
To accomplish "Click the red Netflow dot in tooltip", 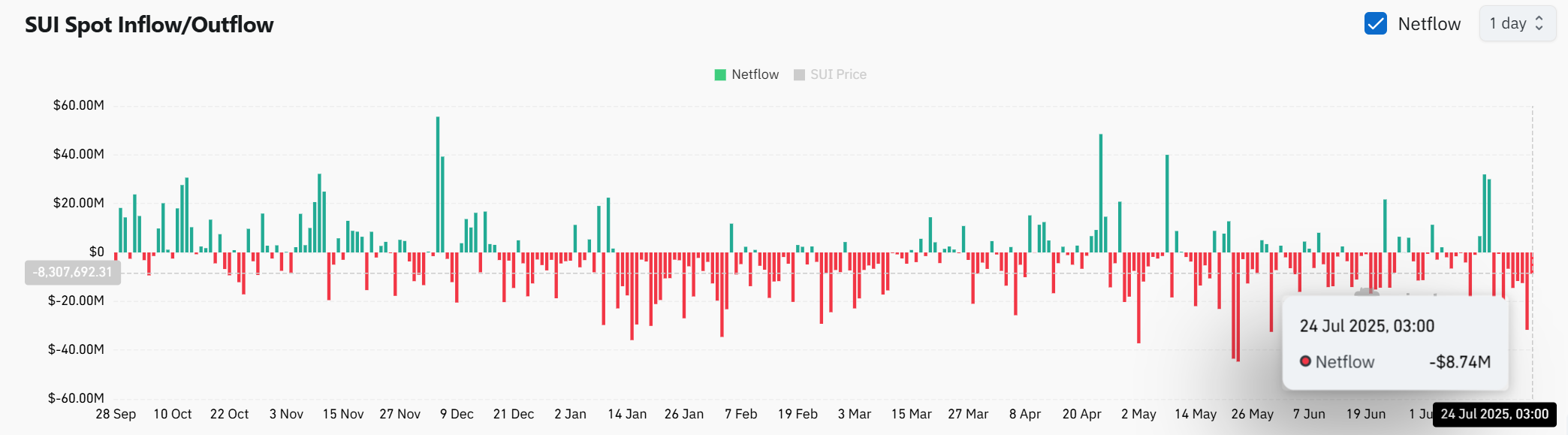I will point(1305,361).
